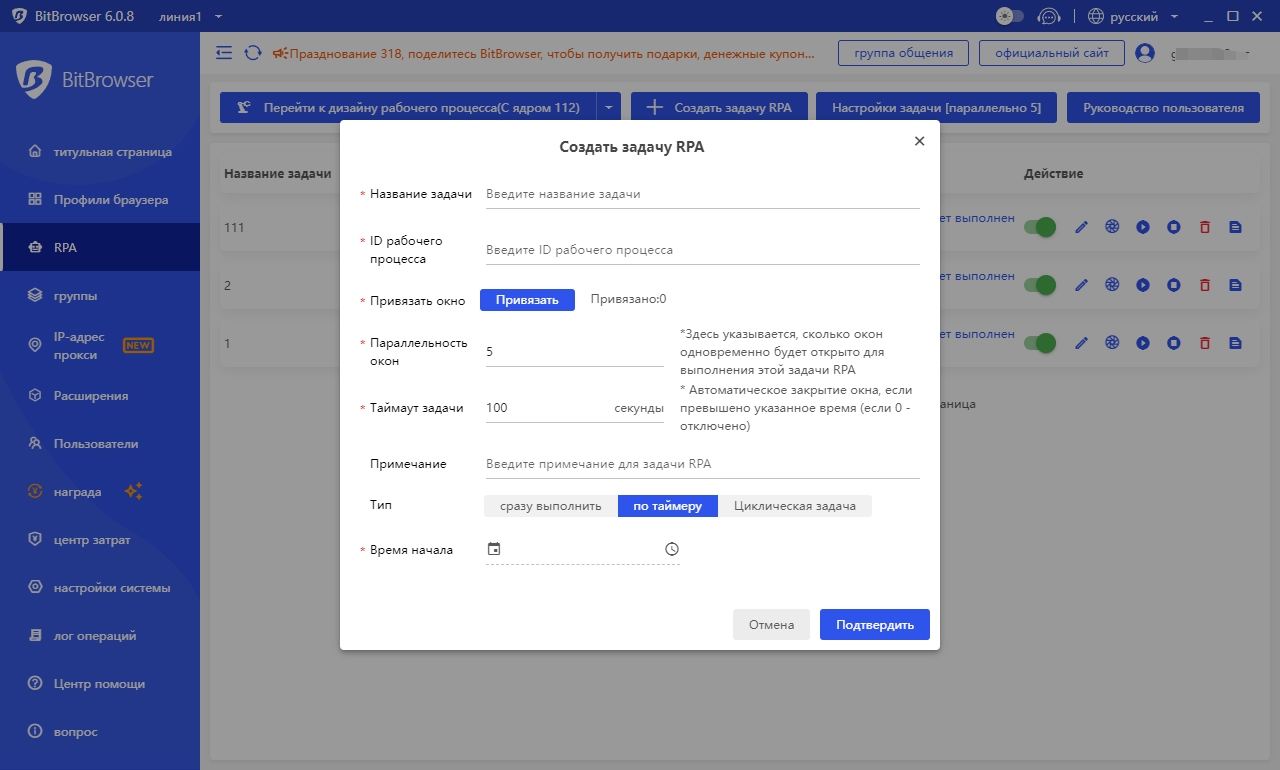The image size is (1280, 770).
Task: Click the calendar icon in Время начала
Action: 493,549
